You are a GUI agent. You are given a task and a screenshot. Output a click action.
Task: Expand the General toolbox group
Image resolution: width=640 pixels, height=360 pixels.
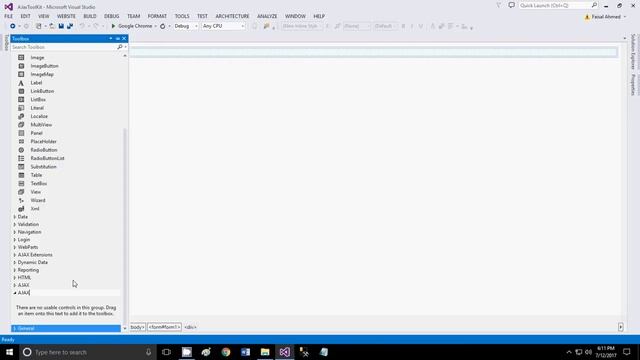click(x=15, y=329)
